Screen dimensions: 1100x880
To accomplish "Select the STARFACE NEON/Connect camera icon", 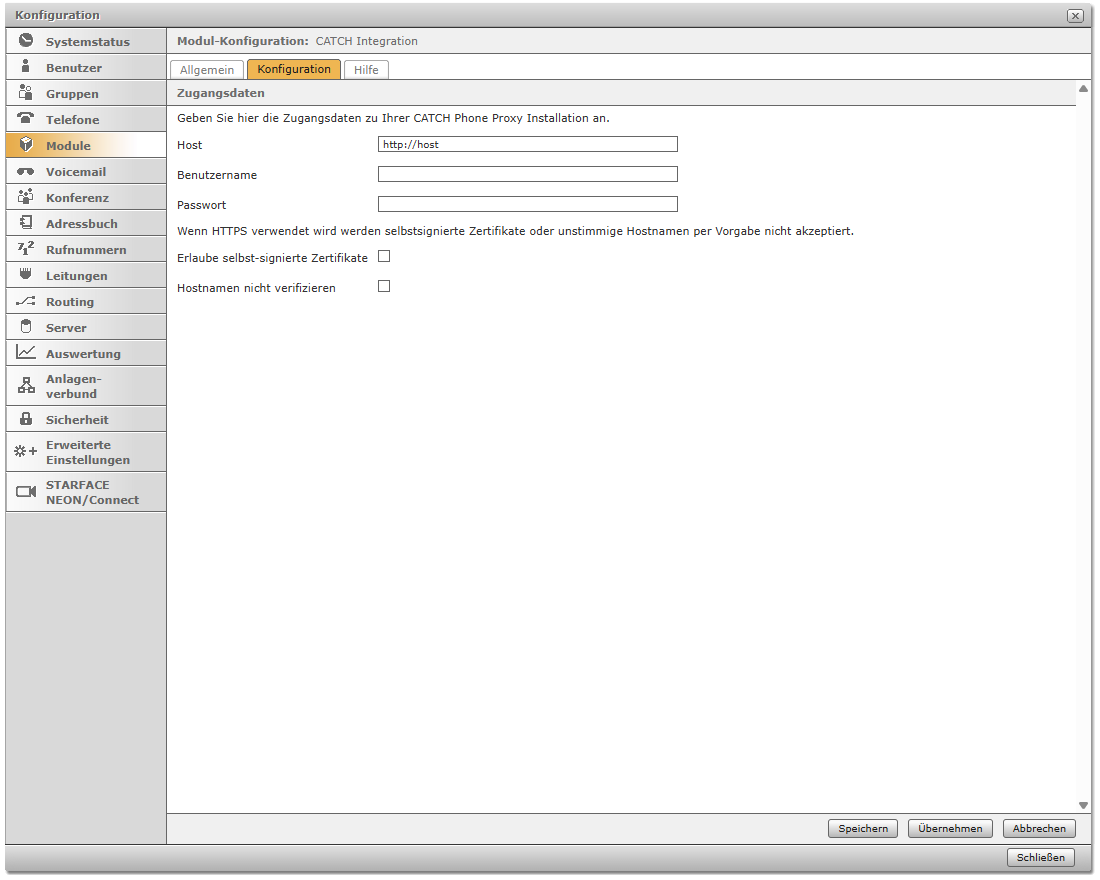I will tap(26, 492).
